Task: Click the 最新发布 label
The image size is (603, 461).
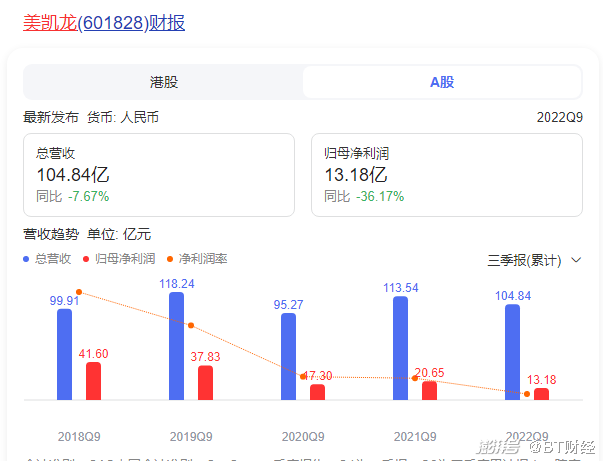Action: [51, 117]
